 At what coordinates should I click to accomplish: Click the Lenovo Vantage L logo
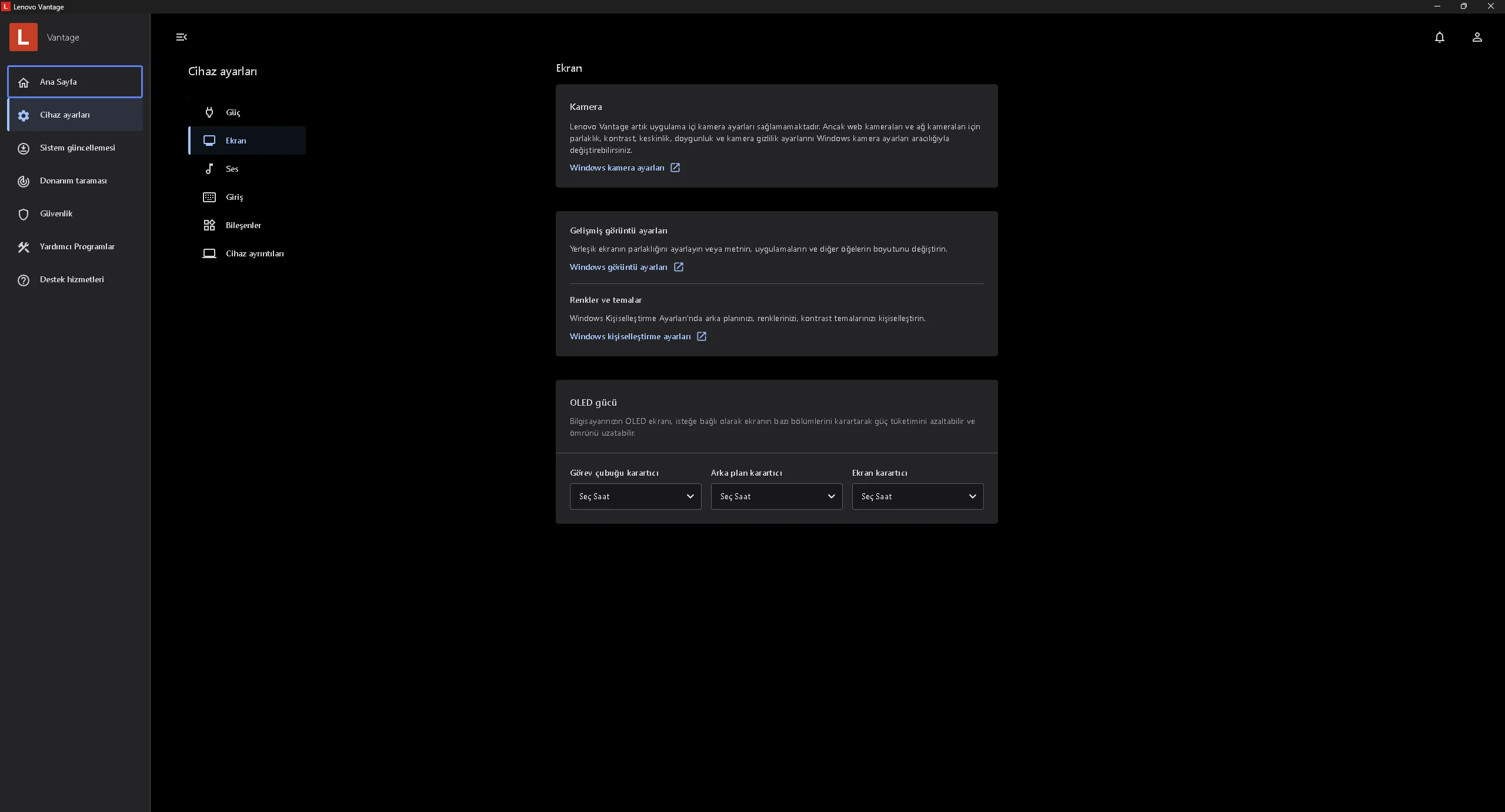coord(24,37)
